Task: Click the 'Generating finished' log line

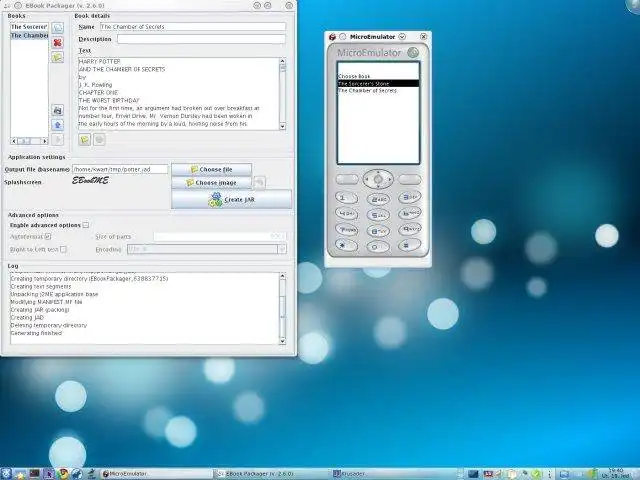Action: [x=36, y=333]
